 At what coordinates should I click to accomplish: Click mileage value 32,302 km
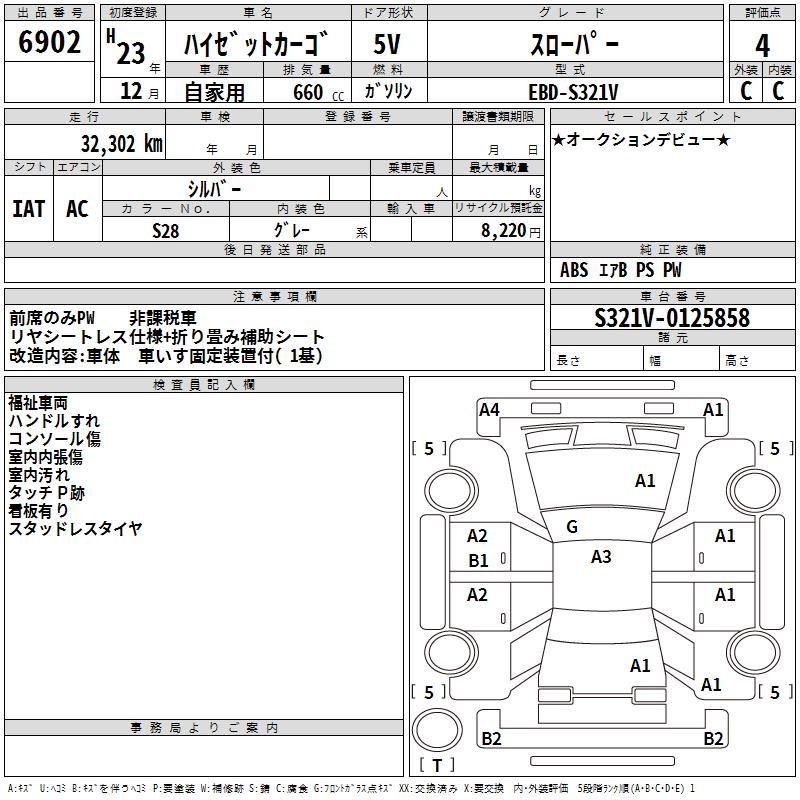point(122,144)
